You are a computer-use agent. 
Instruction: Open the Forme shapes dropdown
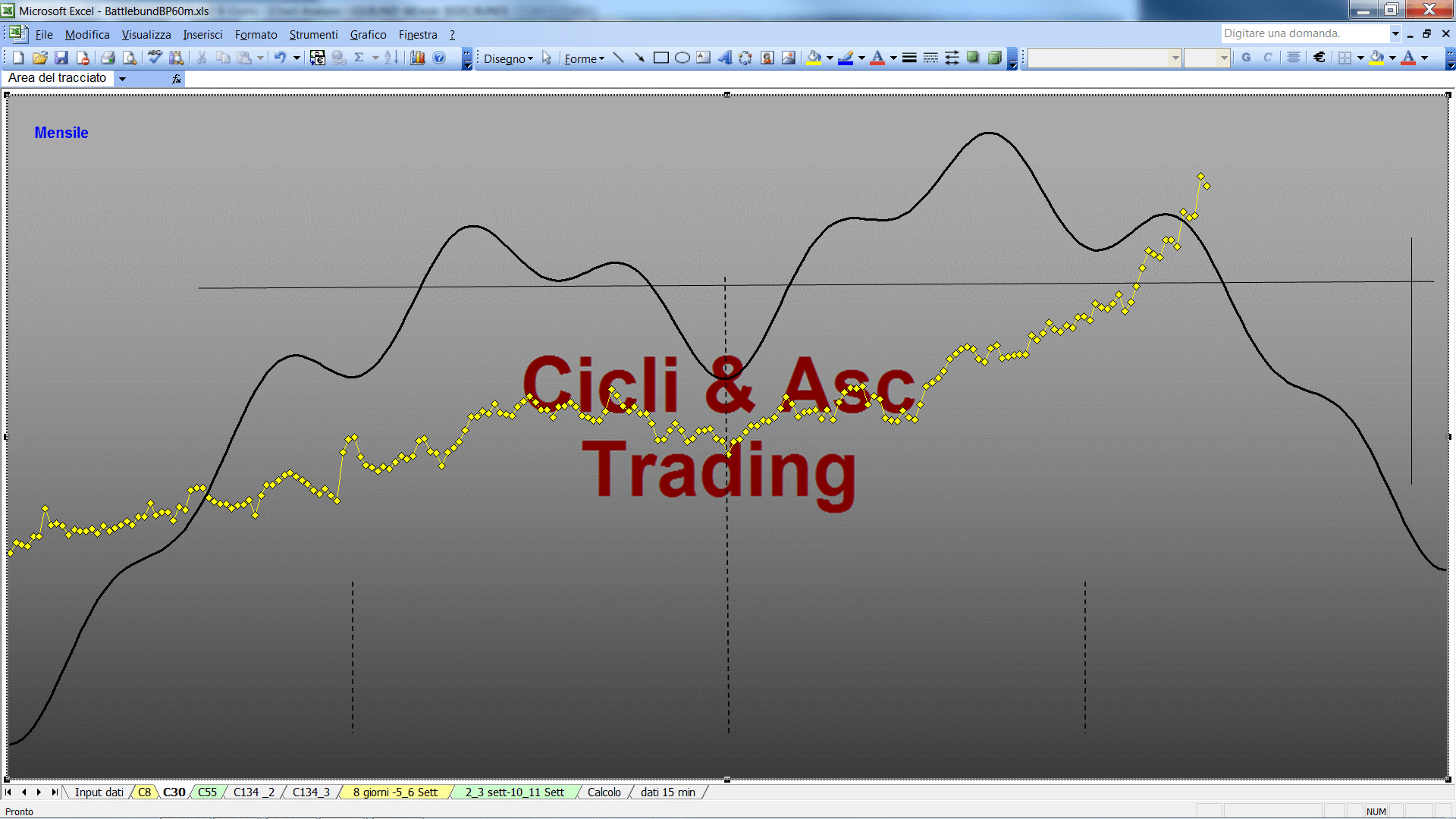(x=584, y=58)
